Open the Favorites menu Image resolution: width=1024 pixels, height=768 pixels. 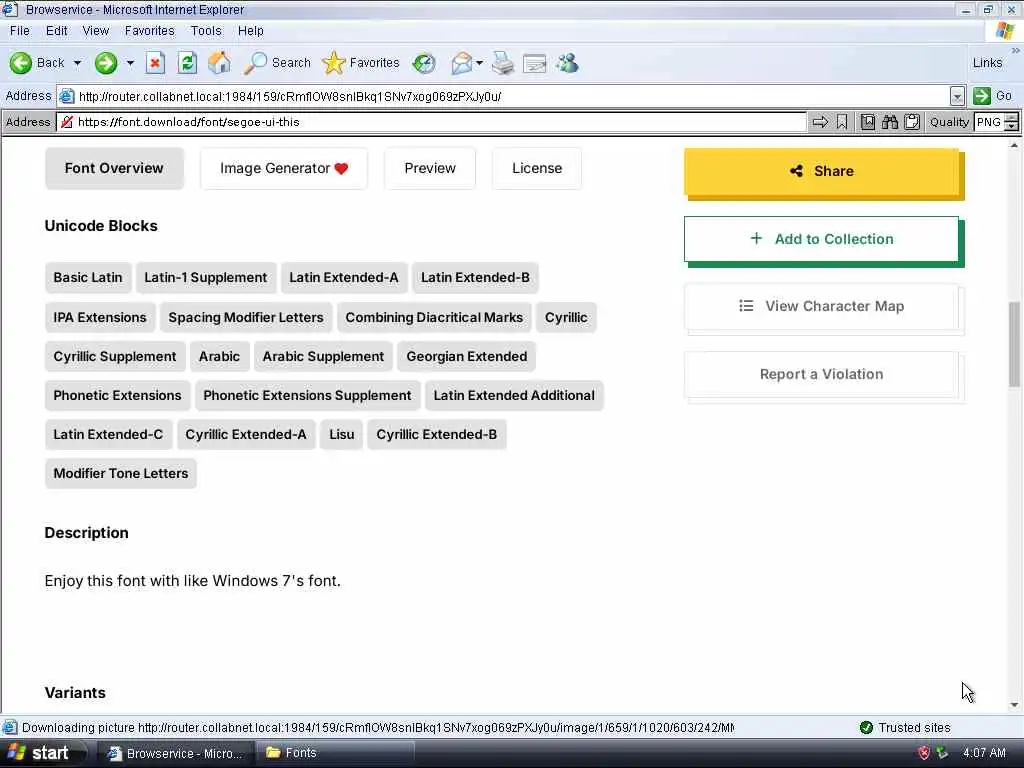tap(150, 31)
